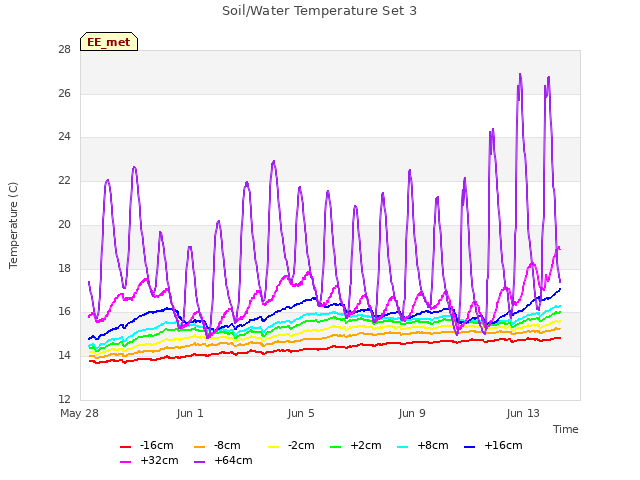640x480 pixels.
Task: Click the 26 y-axis tick label
Action: point(64,93)
